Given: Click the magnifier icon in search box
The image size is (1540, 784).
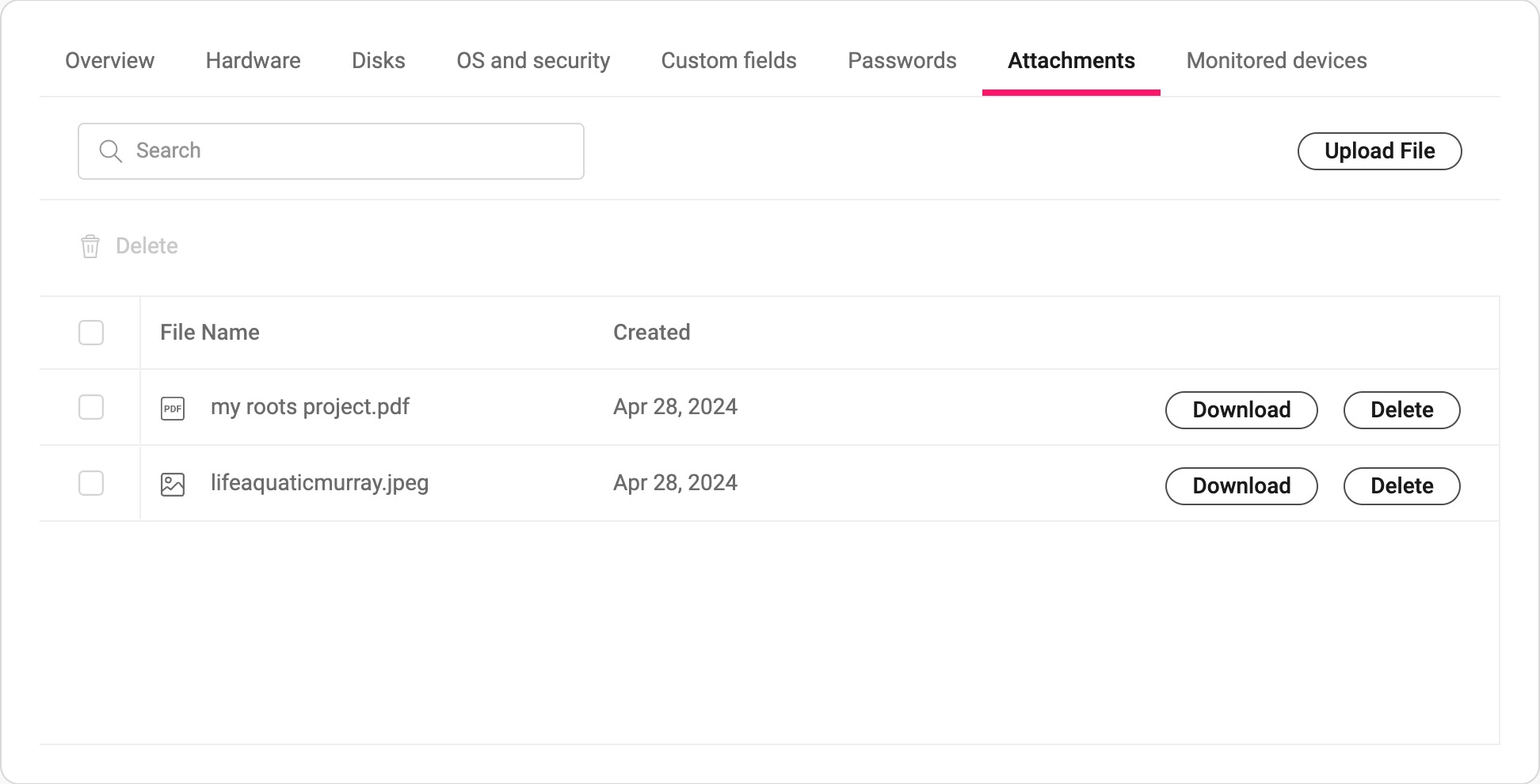Looking at the screenshot, I should pyautogui.click(x=111, y=151).
